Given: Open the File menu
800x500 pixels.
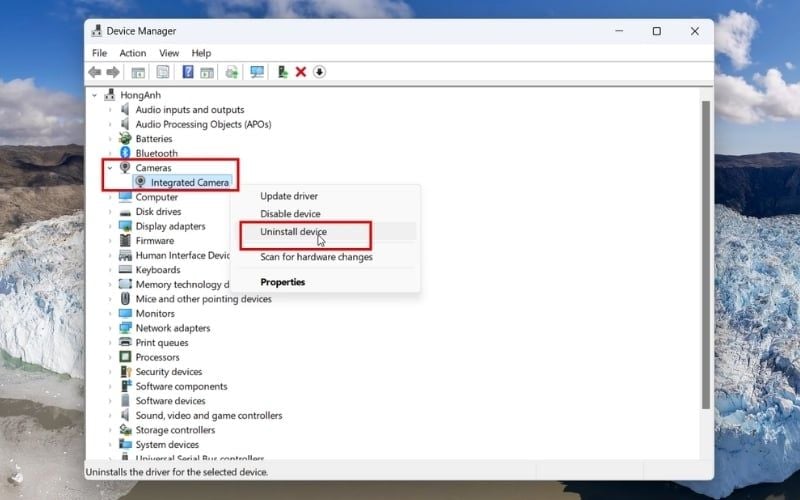Looking at the screenshot, I should [99, 53].
